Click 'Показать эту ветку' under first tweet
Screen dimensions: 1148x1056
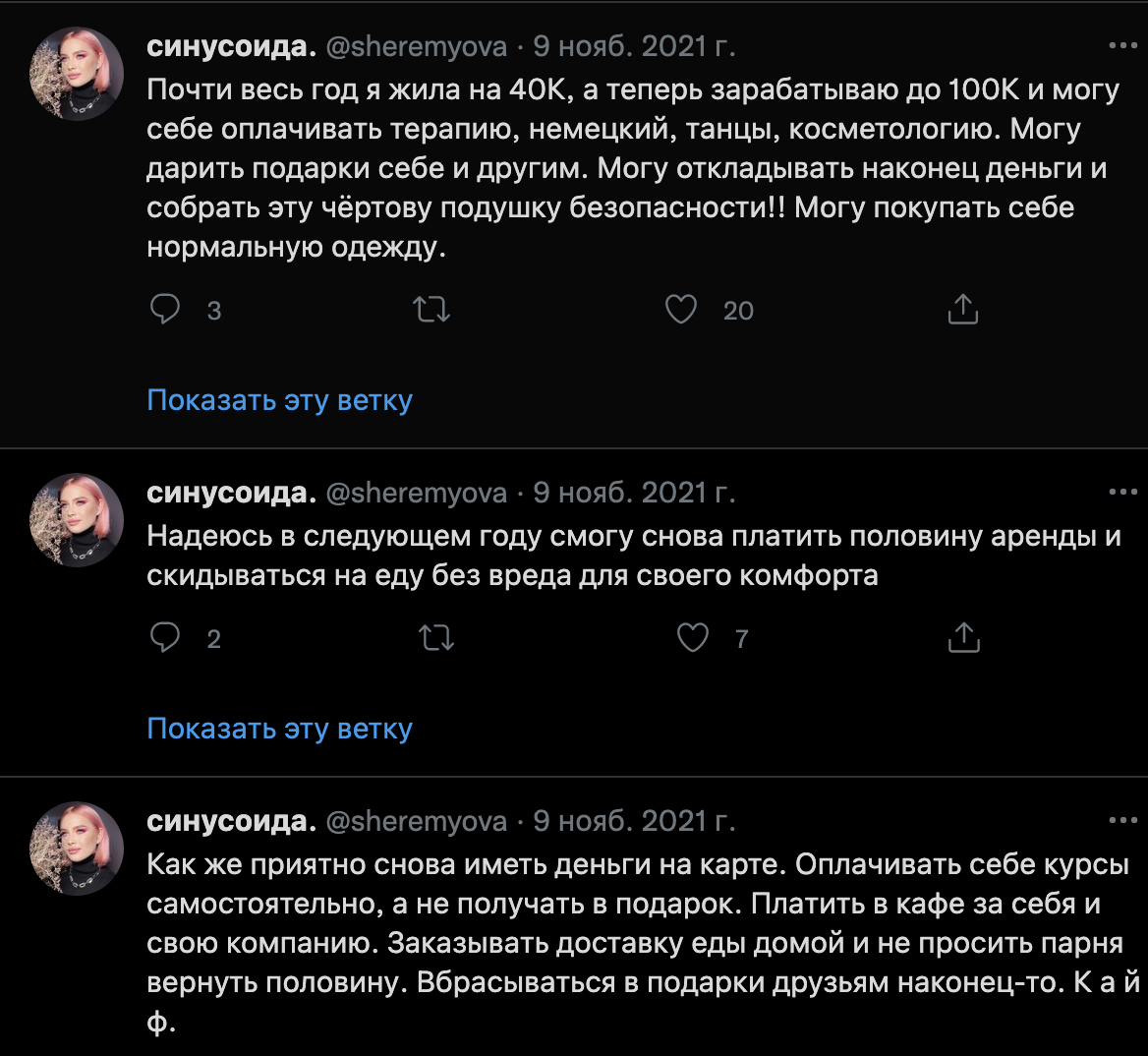[279, 400]
